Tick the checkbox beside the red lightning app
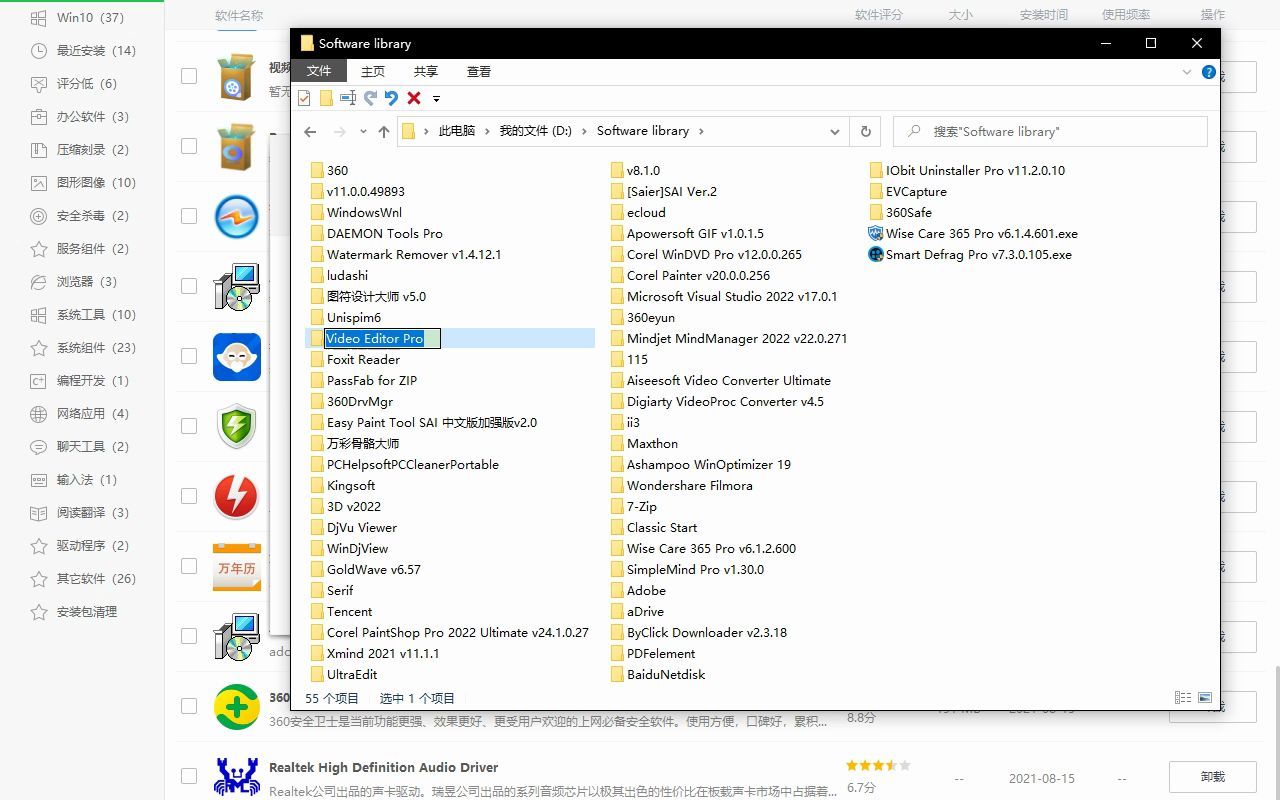This screenshot has width=1280, height=800. coord(189,496)
